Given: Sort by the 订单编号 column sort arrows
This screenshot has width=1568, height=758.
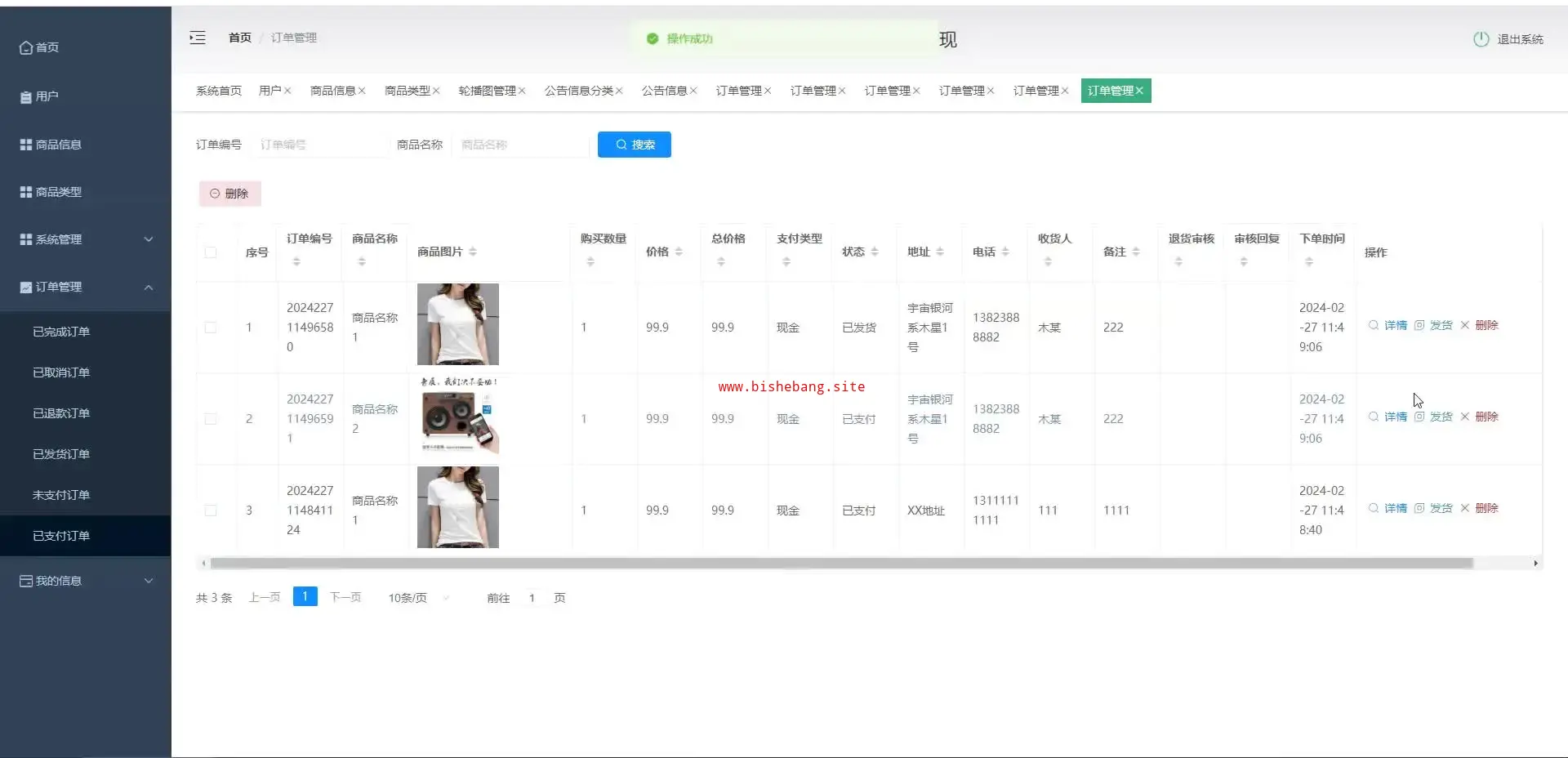Looking at the screenshot, I should 296,261.
